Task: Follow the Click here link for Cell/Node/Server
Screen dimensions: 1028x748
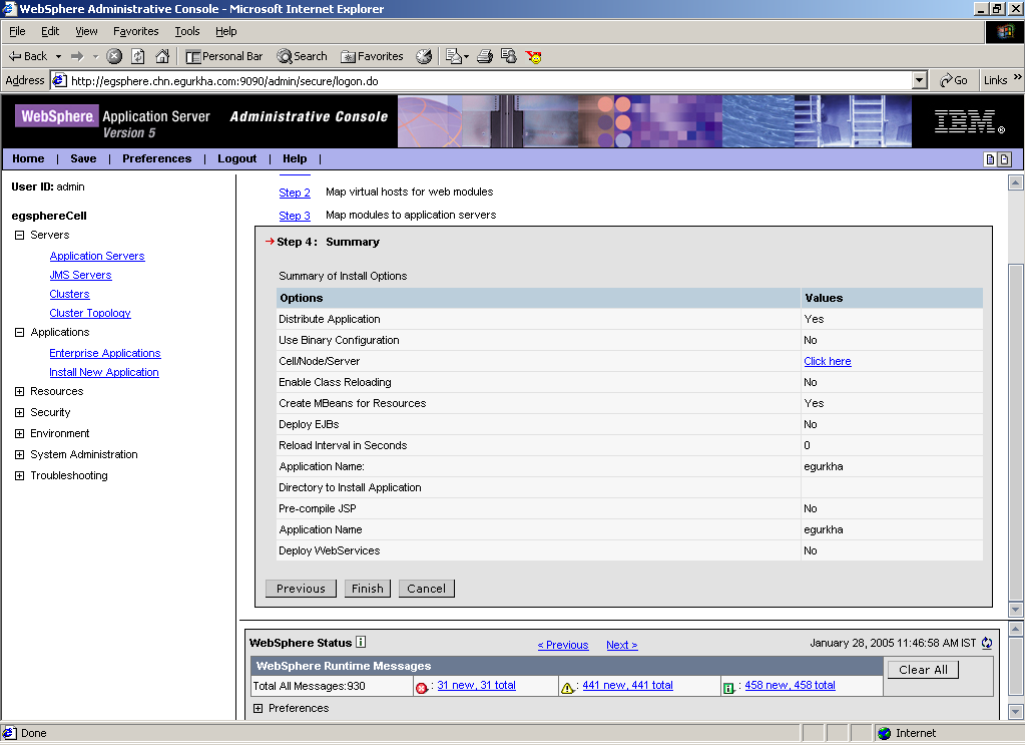Action: (827, 361)
